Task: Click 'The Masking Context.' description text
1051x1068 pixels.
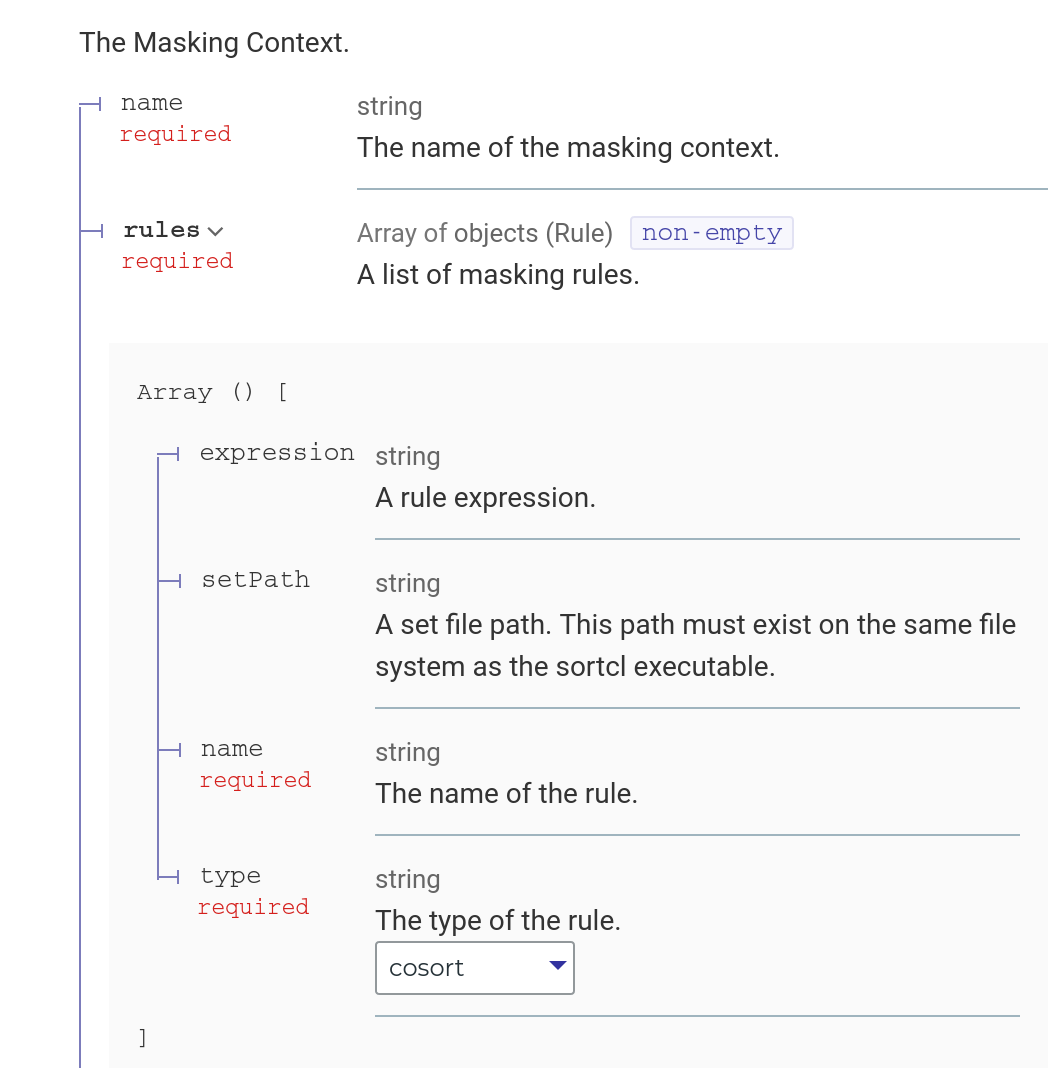Action: (215, 42)
